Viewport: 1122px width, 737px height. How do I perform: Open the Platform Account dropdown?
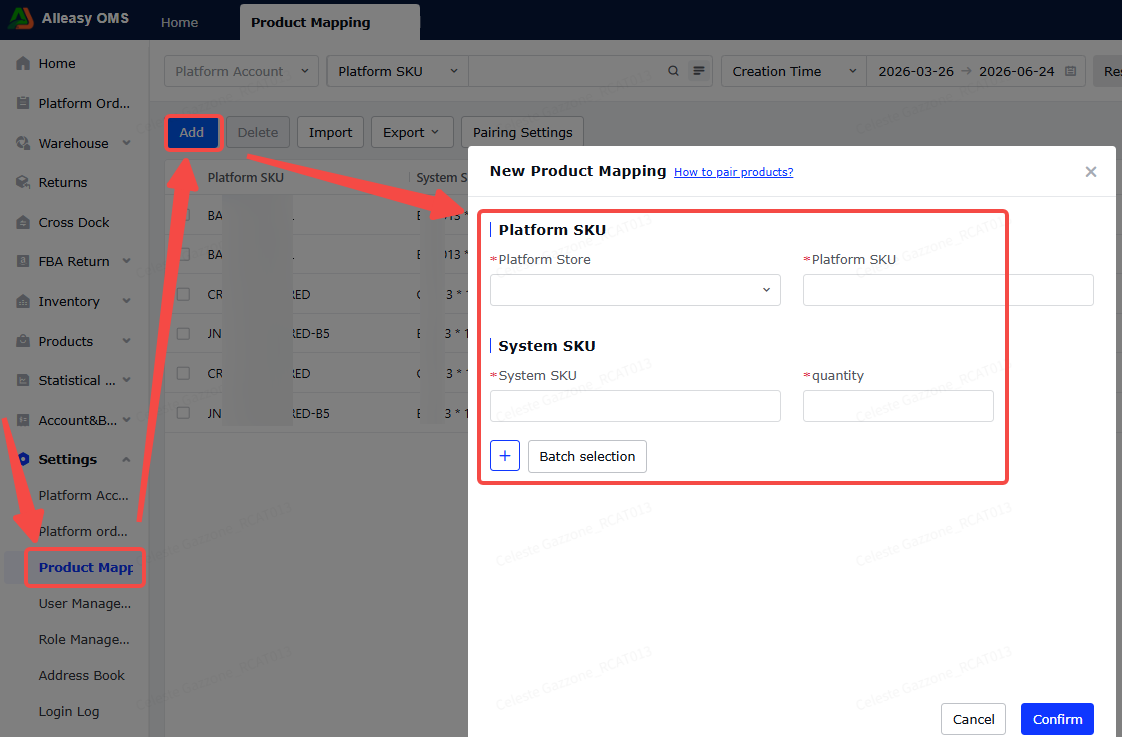pos(241,71)
